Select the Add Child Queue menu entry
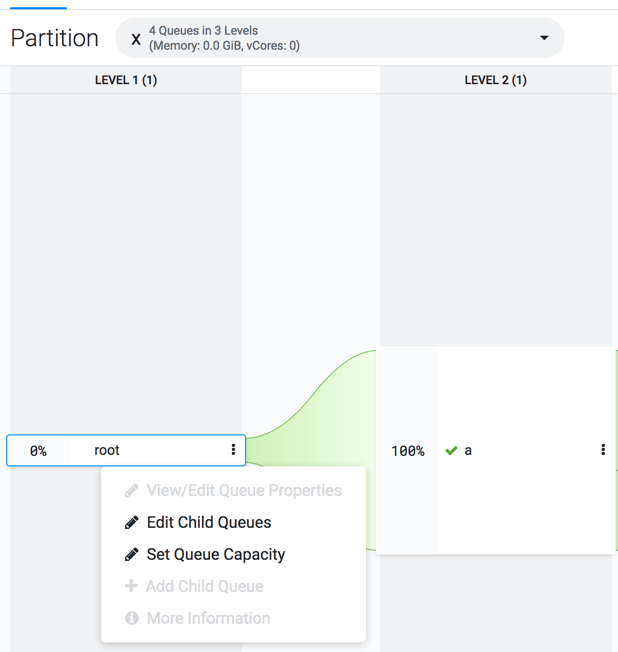The height and width of the screenshot is (652, 618). tap(205, 586)
